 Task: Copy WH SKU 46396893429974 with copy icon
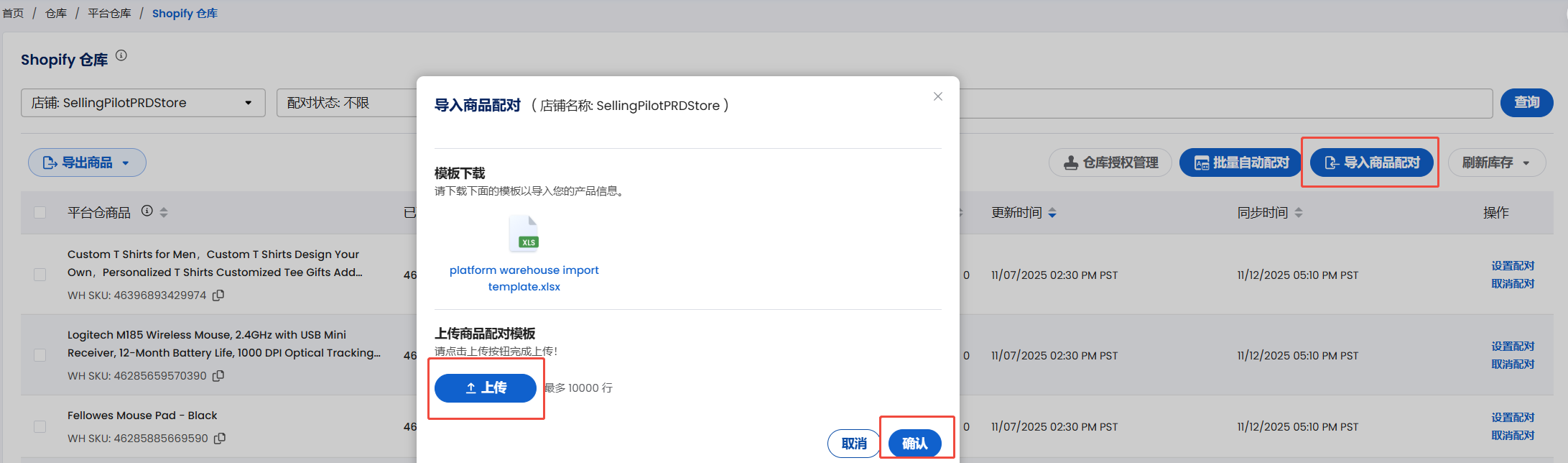218,295
